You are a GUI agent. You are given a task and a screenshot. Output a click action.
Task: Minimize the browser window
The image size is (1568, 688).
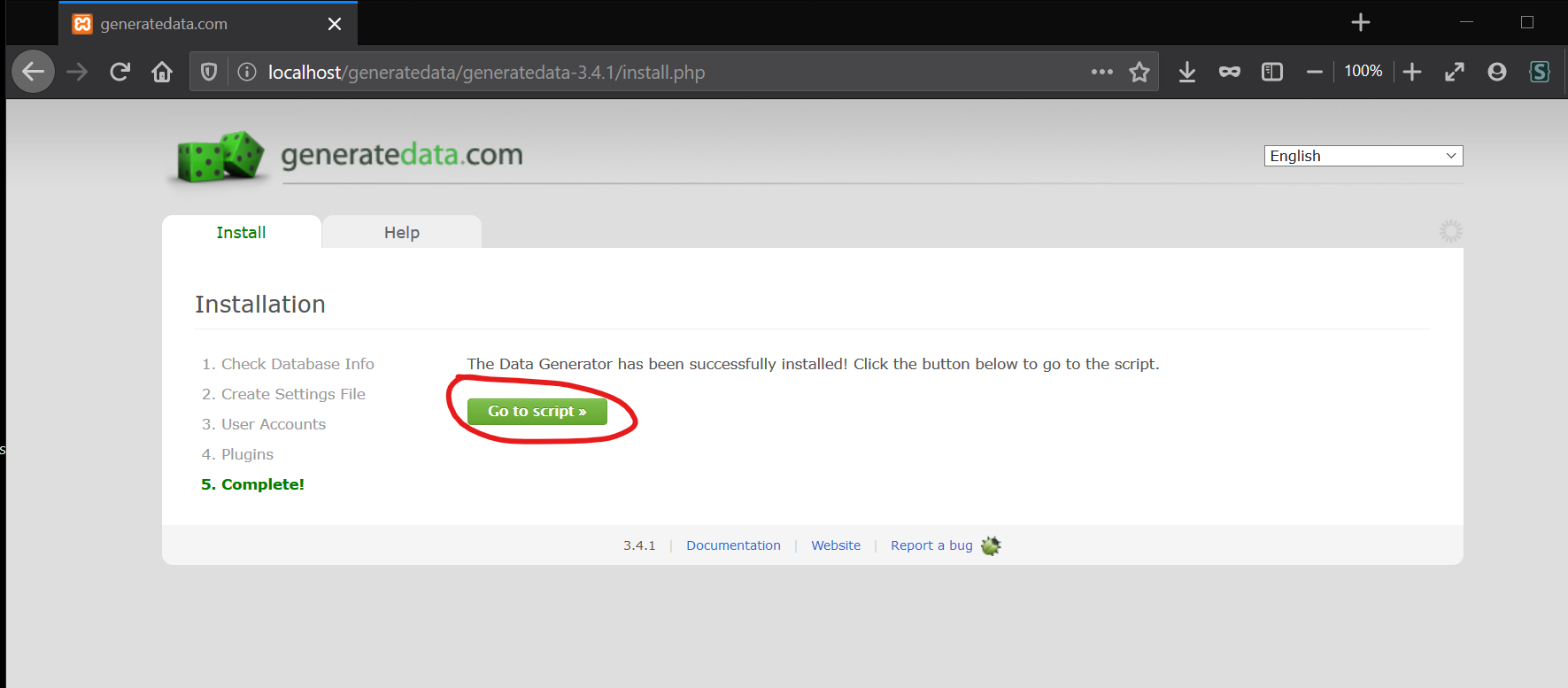click(x=1466, y=22)
